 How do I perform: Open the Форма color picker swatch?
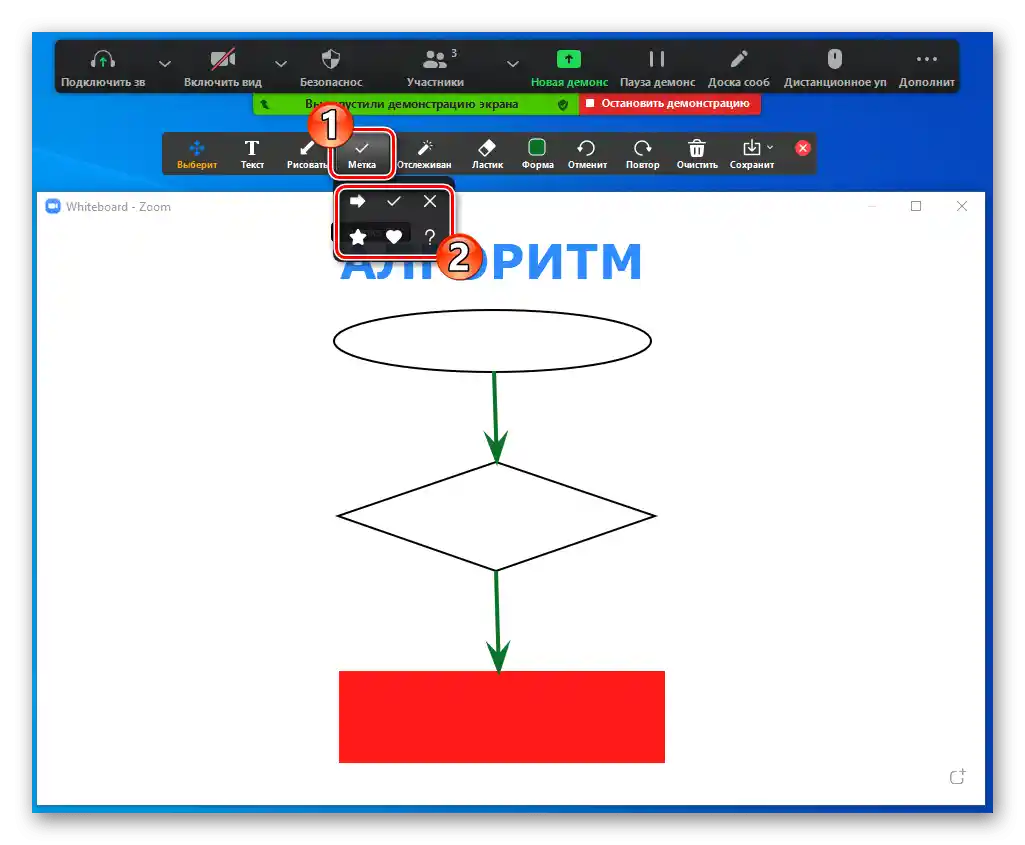coord(537,148)
